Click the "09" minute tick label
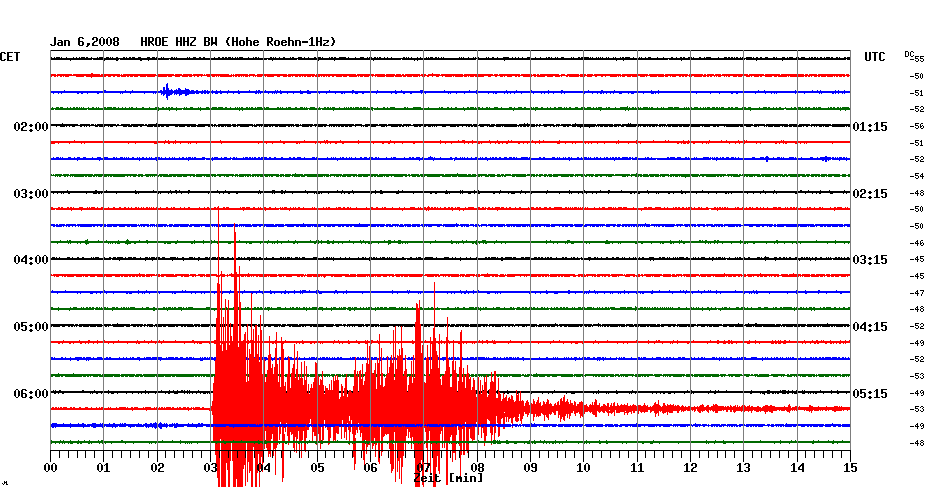The width and height of the screenshot is (930, 494). click(530, 468)
